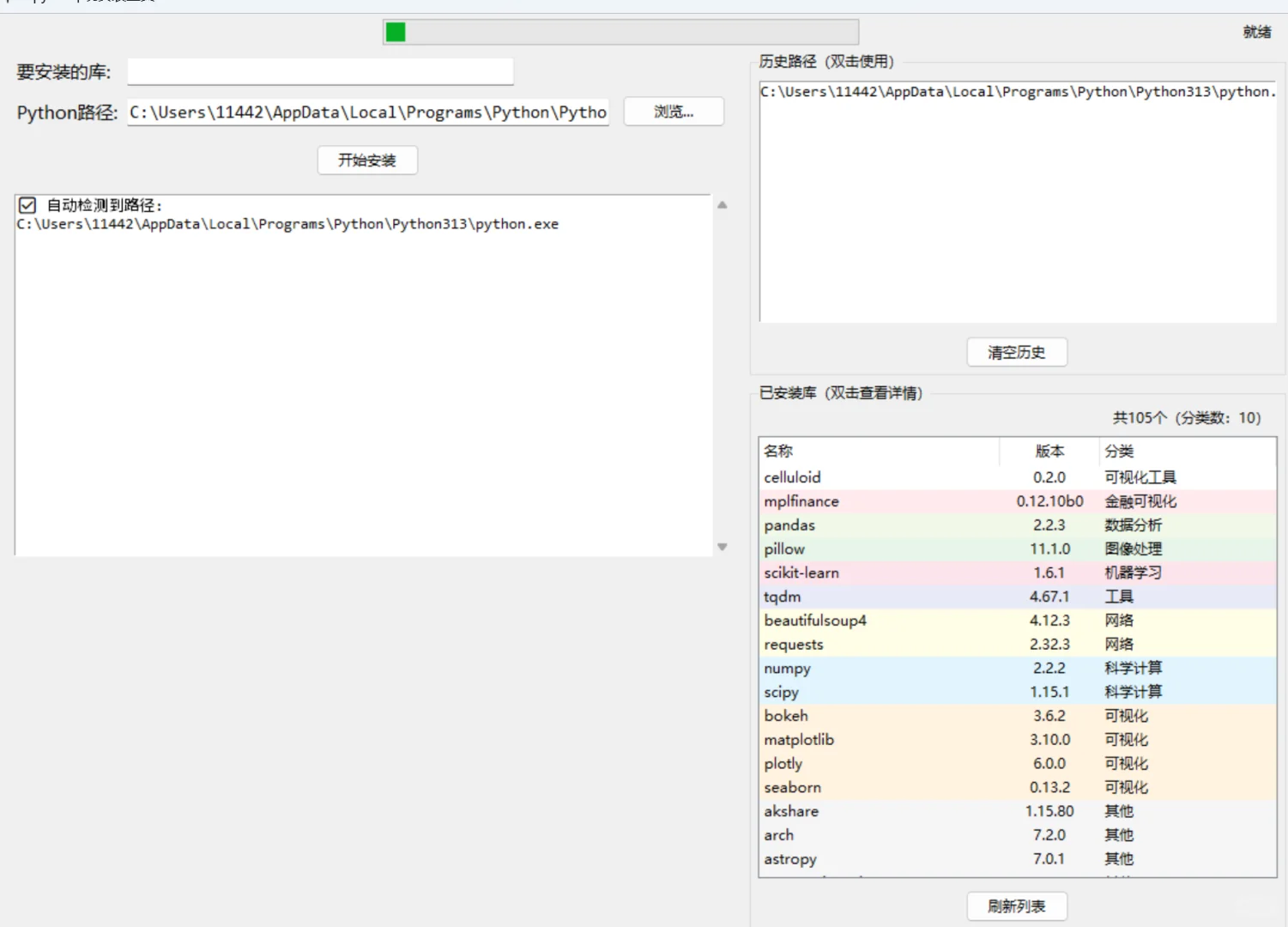
Task: Select the seaborn library row
Action: tap(1018, 787)
